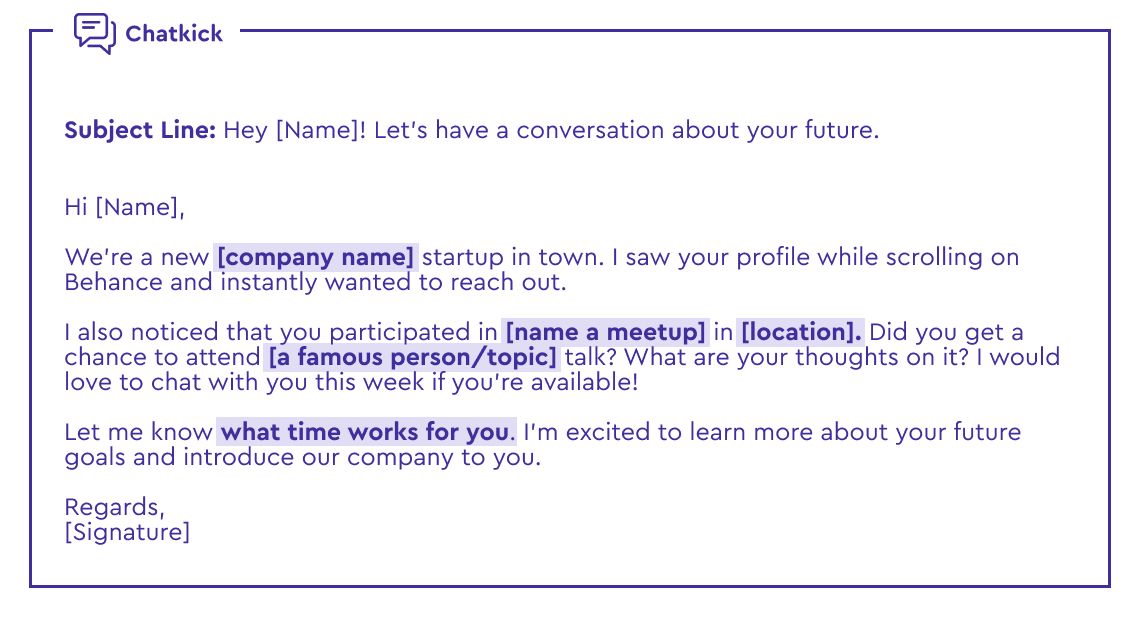Click the Regards closing line
The height and width of the screenshot is (628, 1140).
[115, 507]
